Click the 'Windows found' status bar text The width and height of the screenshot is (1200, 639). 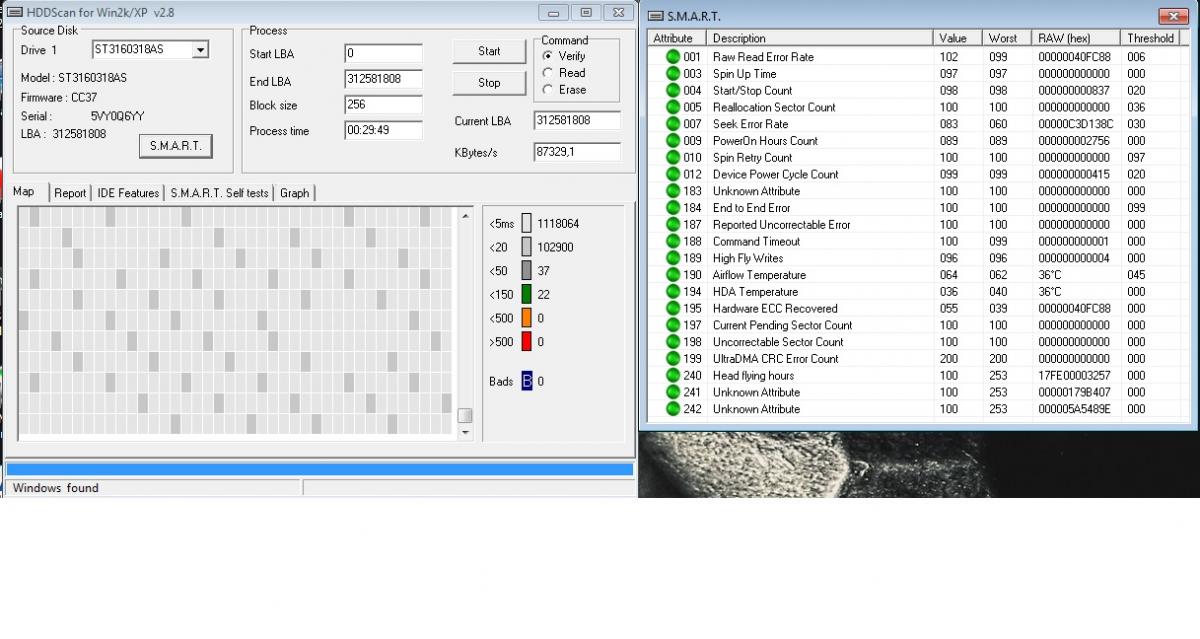(55, 488)
